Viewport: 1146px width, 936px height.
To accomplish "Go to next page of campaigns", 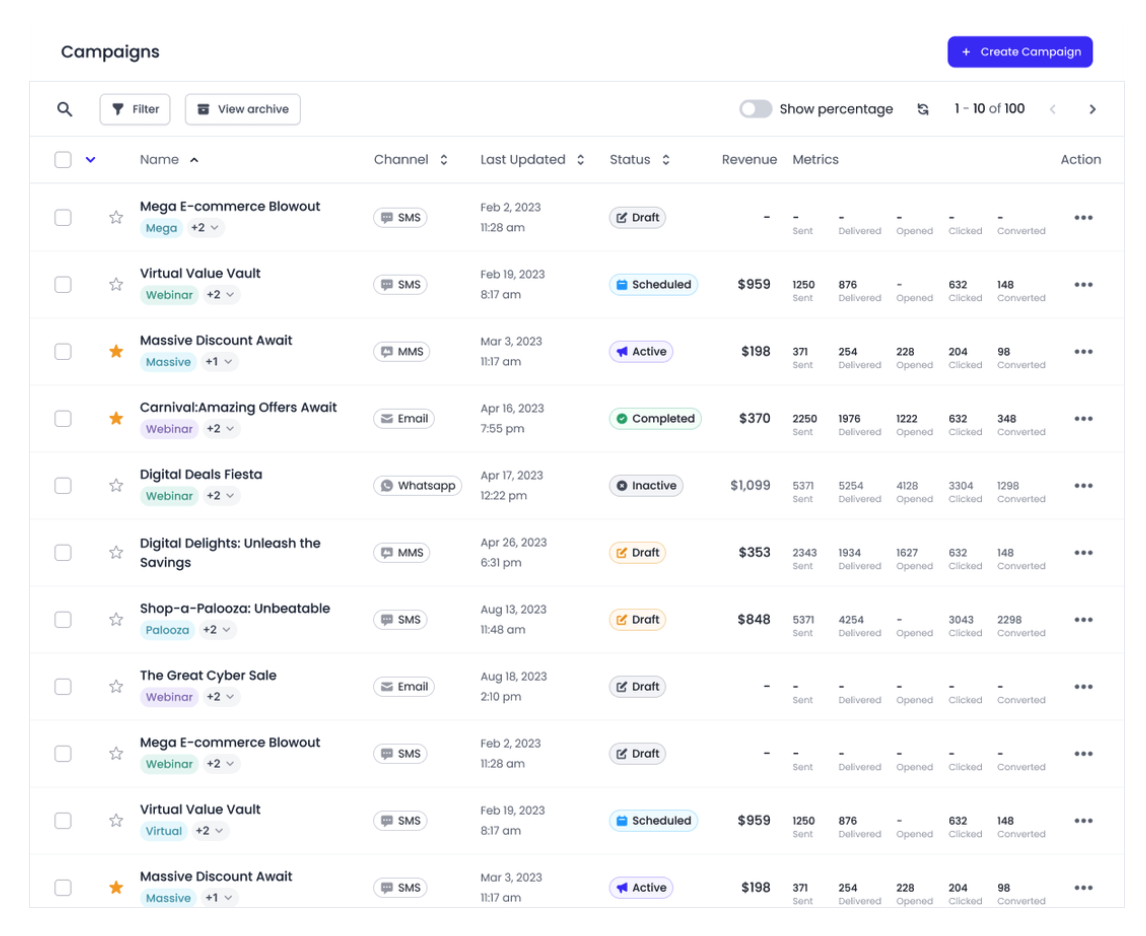I will coord(1092,109).
